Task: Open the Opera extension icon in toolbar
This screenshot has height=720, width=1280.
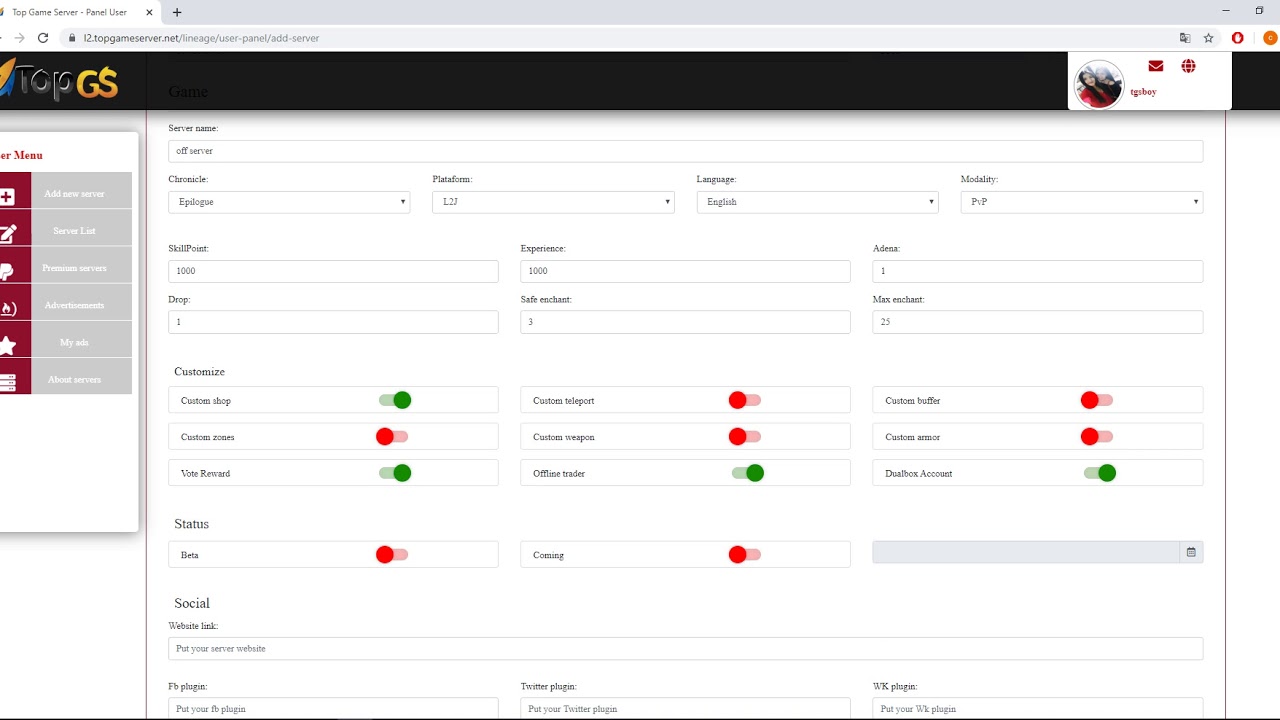Action: click(1238, 38)
